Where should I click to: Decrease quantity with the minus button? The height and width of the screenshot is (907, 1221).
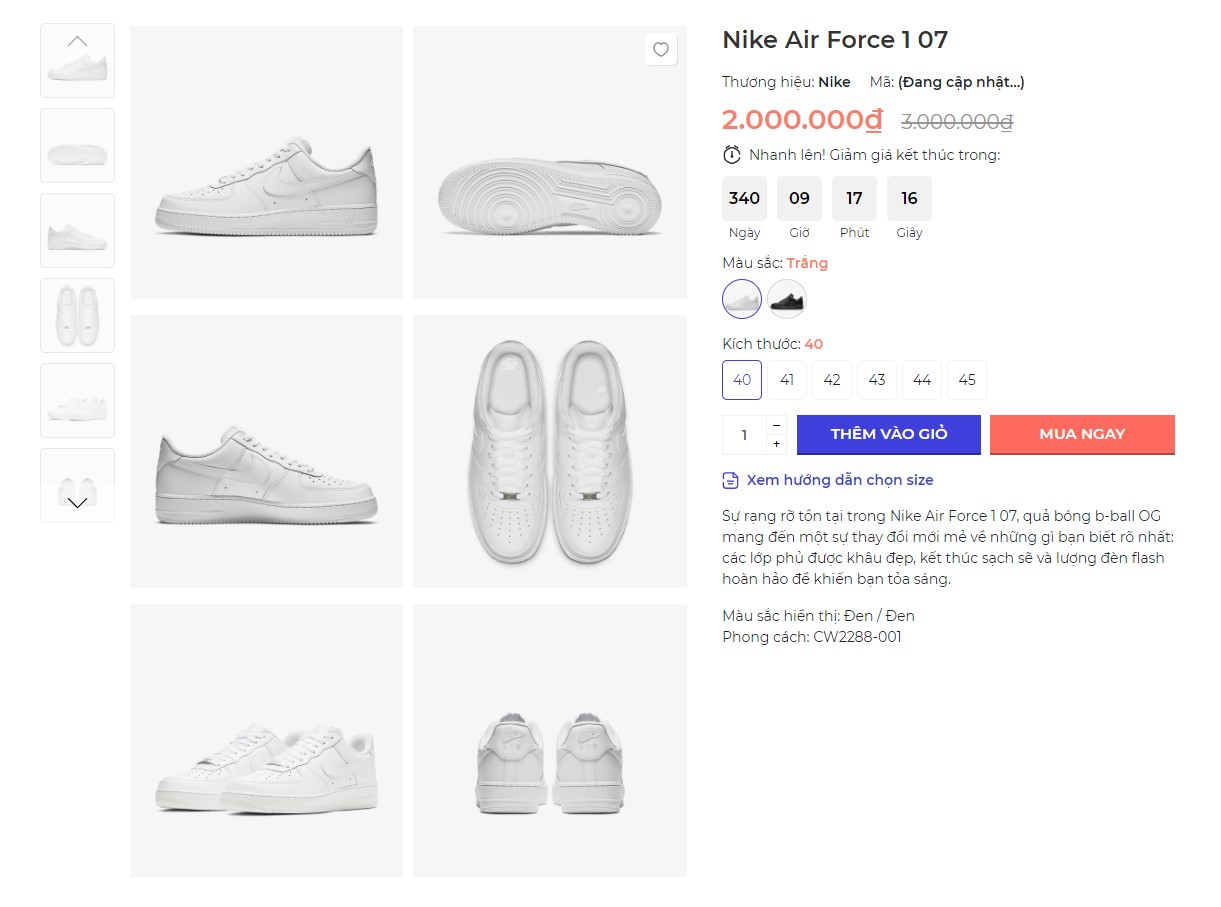[x=776, y=425]
